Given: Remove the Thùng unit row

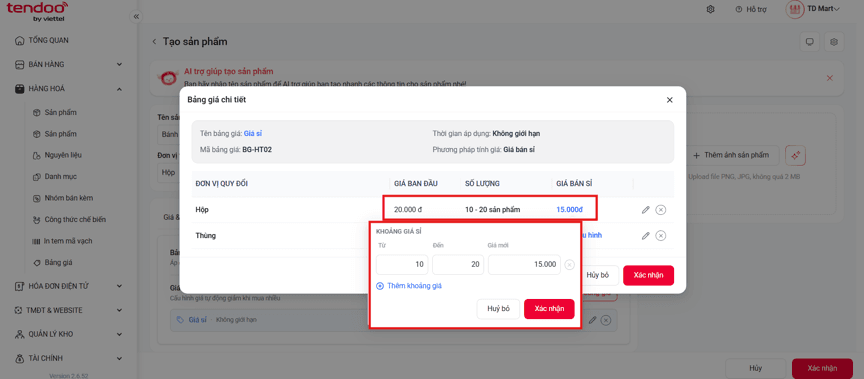Looking at the screenshot, I should click(661, 236).
